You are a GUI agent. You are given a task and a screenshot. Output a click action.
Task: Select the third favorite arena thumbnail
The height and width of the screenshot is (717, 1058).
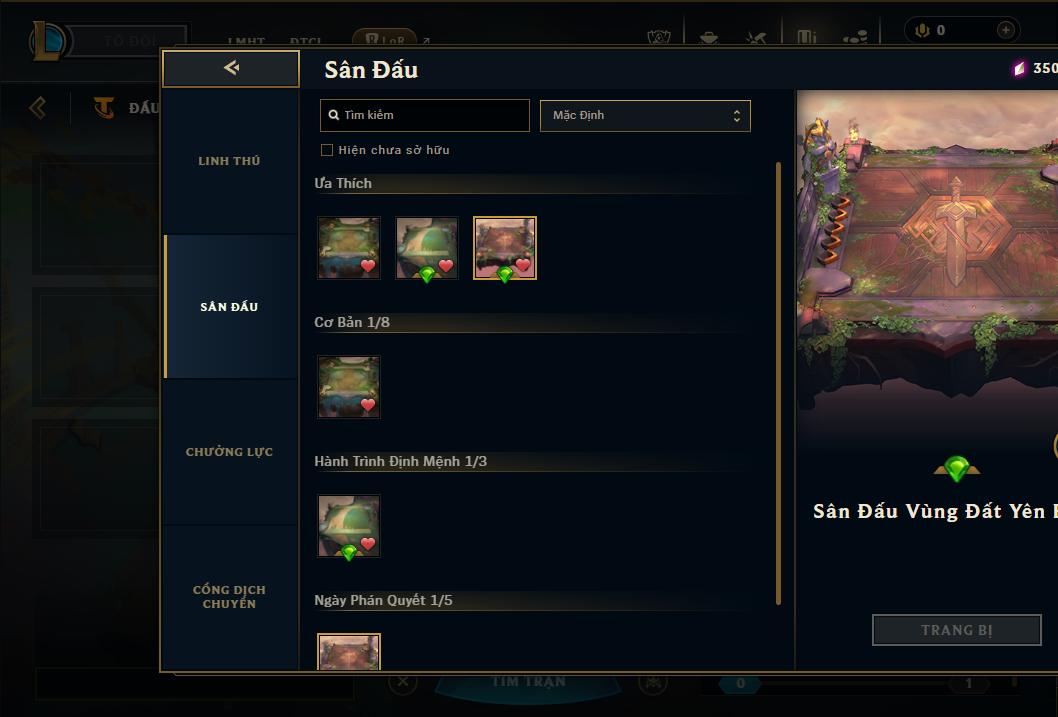(505, 248)
